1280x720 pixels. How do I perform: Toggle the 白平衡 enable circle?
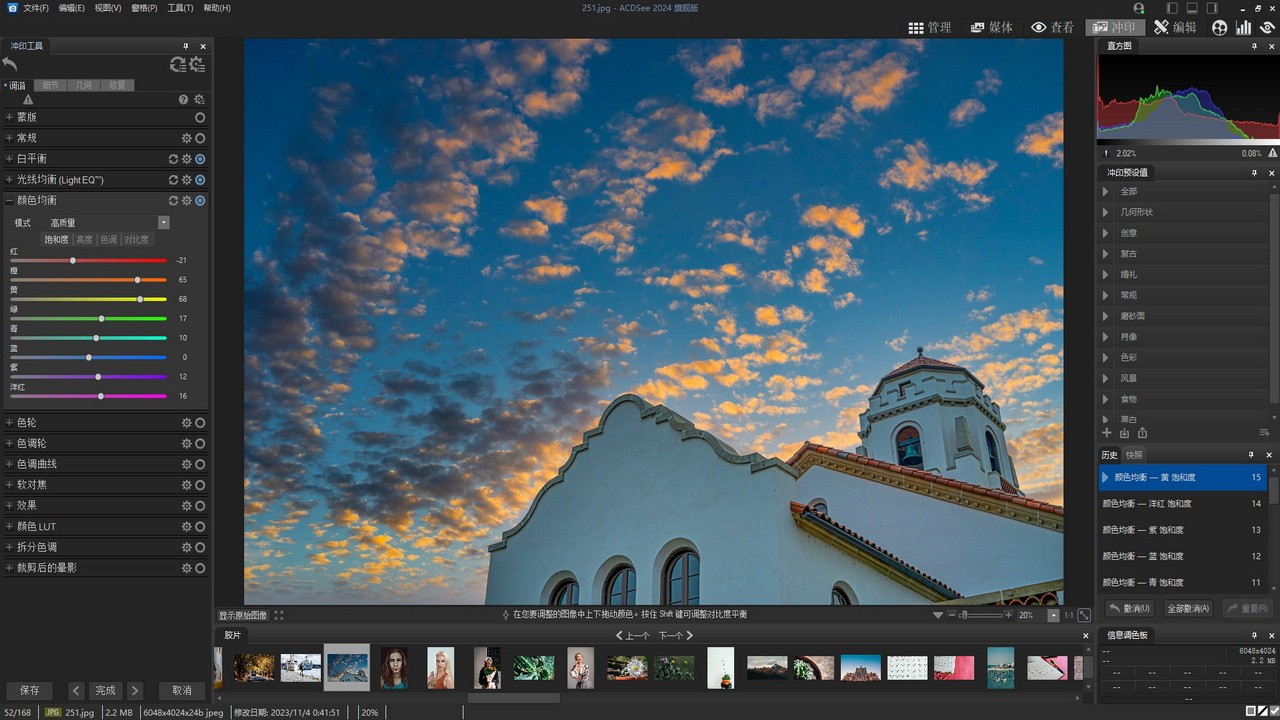coord(200,159)
